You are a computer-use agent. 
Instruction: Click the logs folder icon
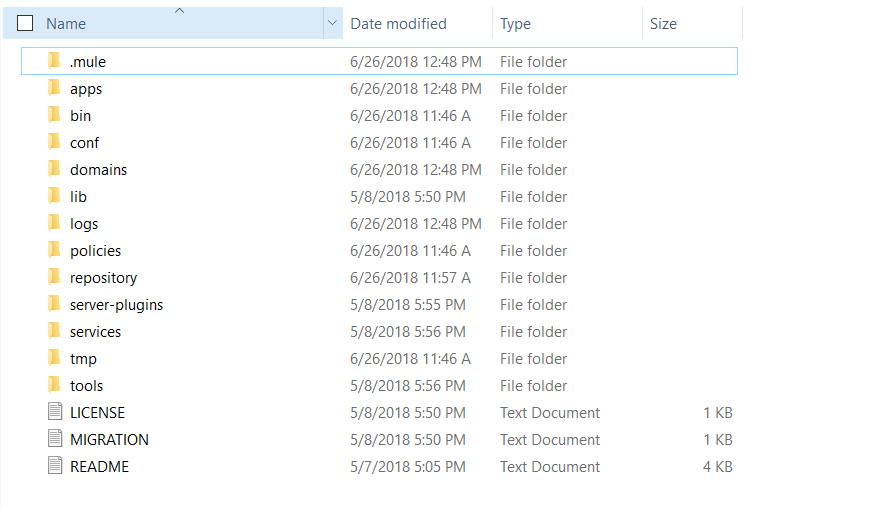click(x=54, y=224)
